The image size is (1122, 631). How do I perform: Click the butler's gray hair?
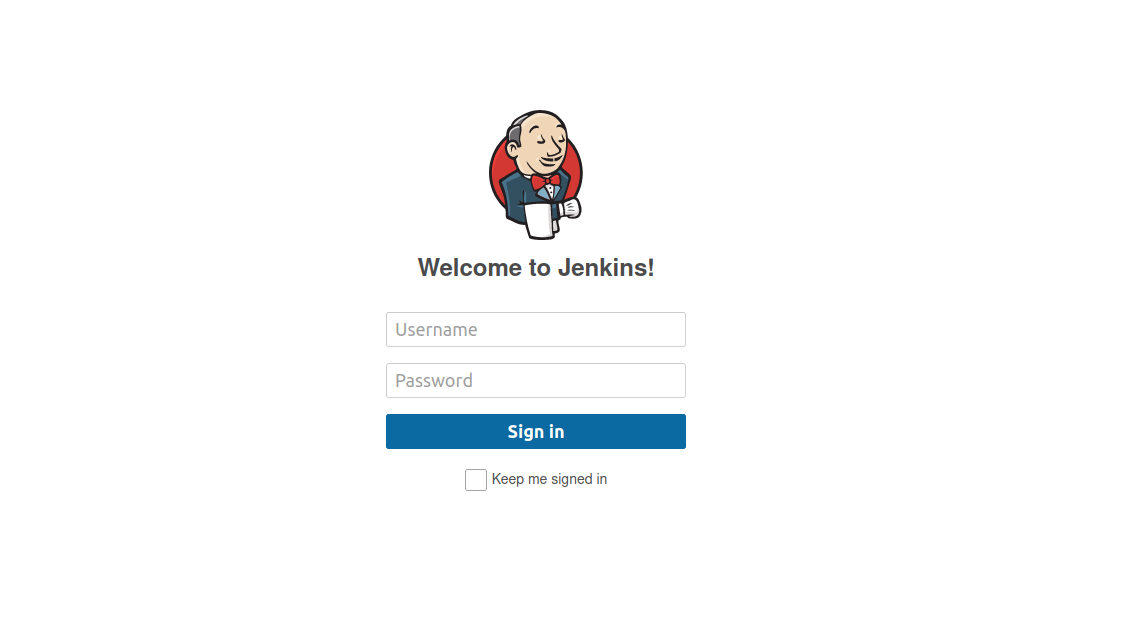pos(515,132)
